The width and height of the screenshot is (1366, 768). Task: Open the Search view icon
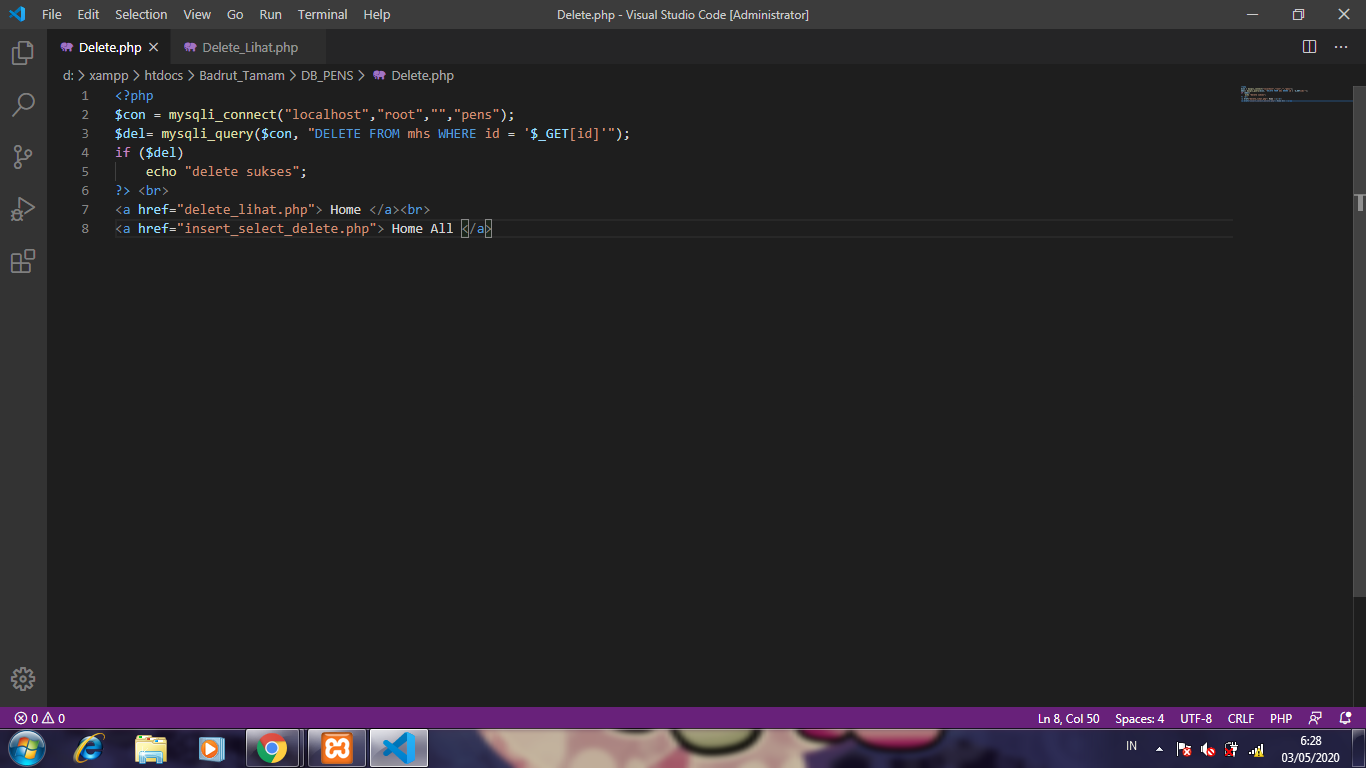[x=23, y=105]
